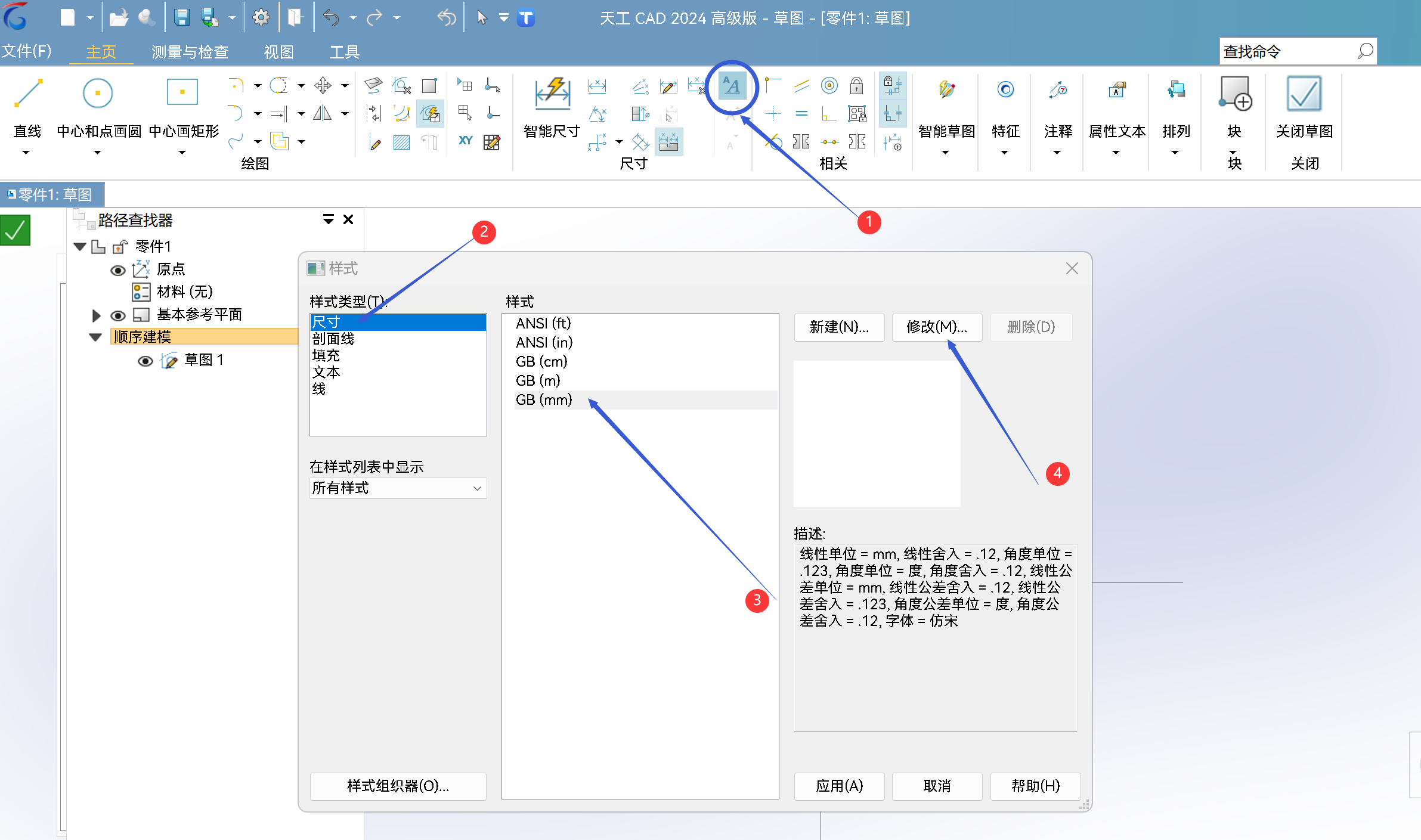
Task: Click the 修改(M)... button
Action: point(937,327)
